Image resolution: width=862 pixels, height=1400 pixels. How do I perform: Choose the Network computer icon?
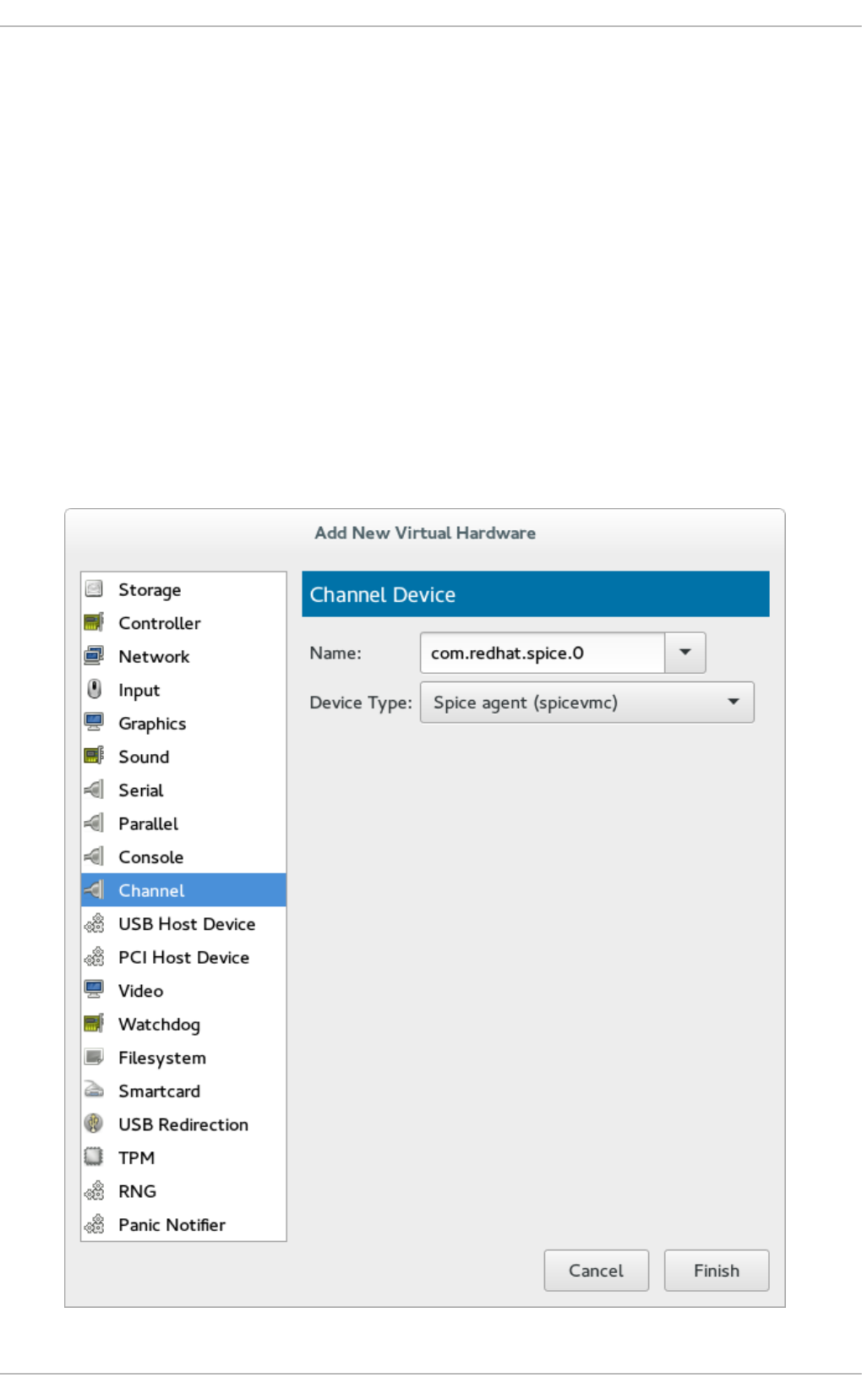point(94,655)
